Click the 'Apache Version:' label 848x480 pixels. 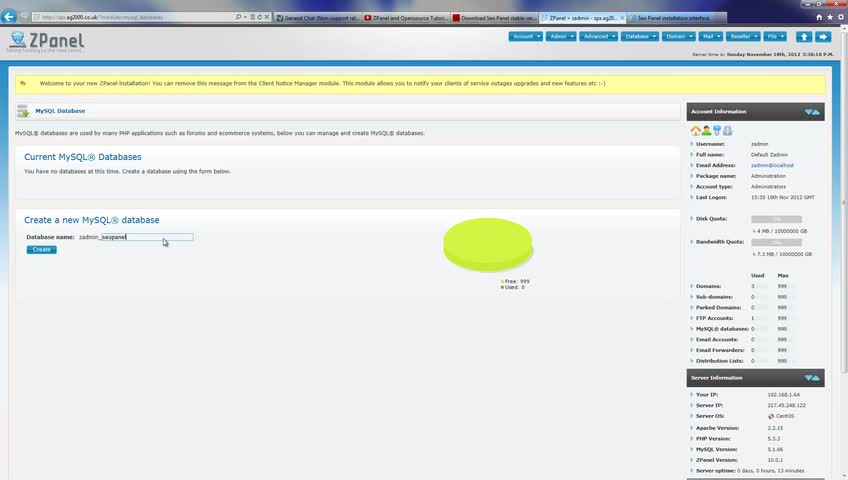(717, 428)
